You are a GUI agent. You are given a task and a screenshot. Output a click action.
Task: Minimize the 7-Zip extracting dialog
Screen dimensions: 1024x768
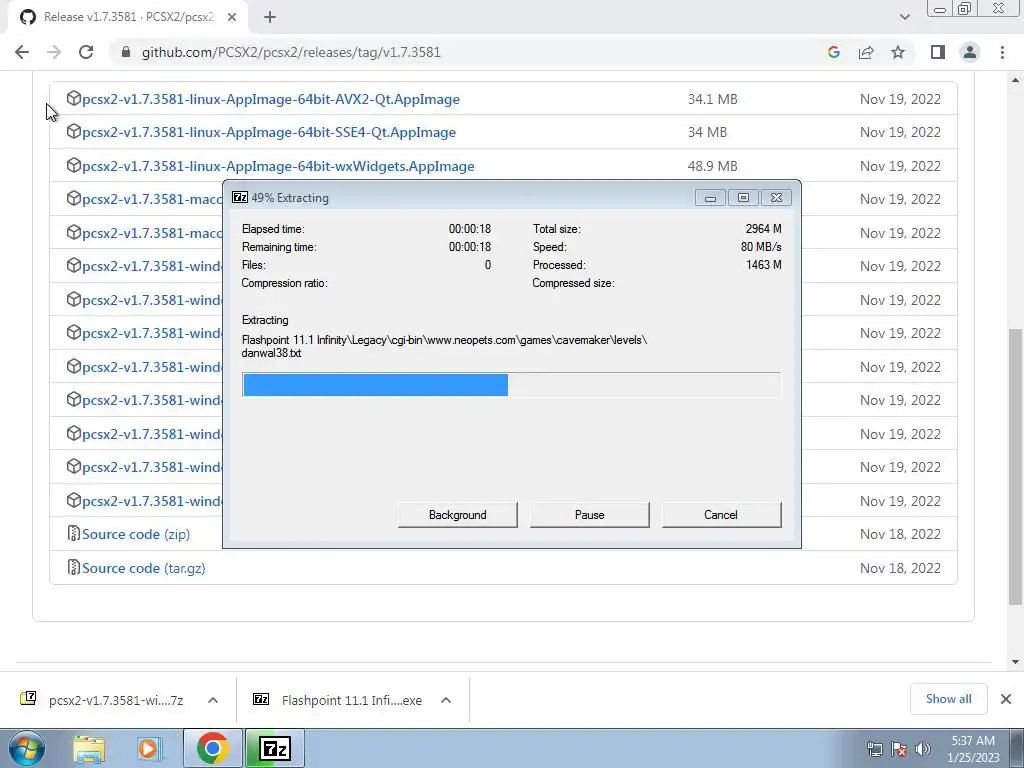[x=711, y=198]
